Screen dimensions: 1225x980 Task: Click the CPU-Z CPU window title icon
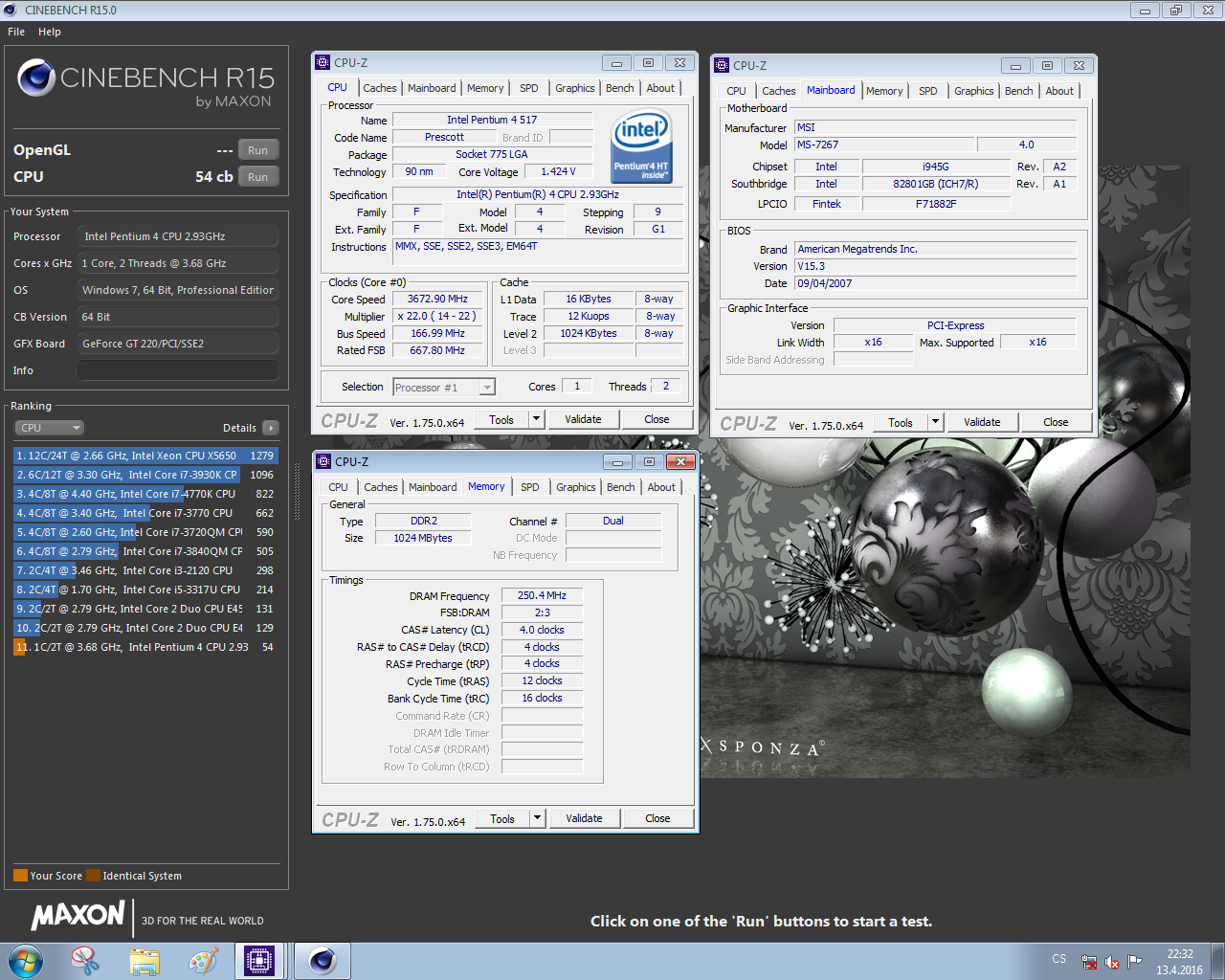[x=323, y=63]
